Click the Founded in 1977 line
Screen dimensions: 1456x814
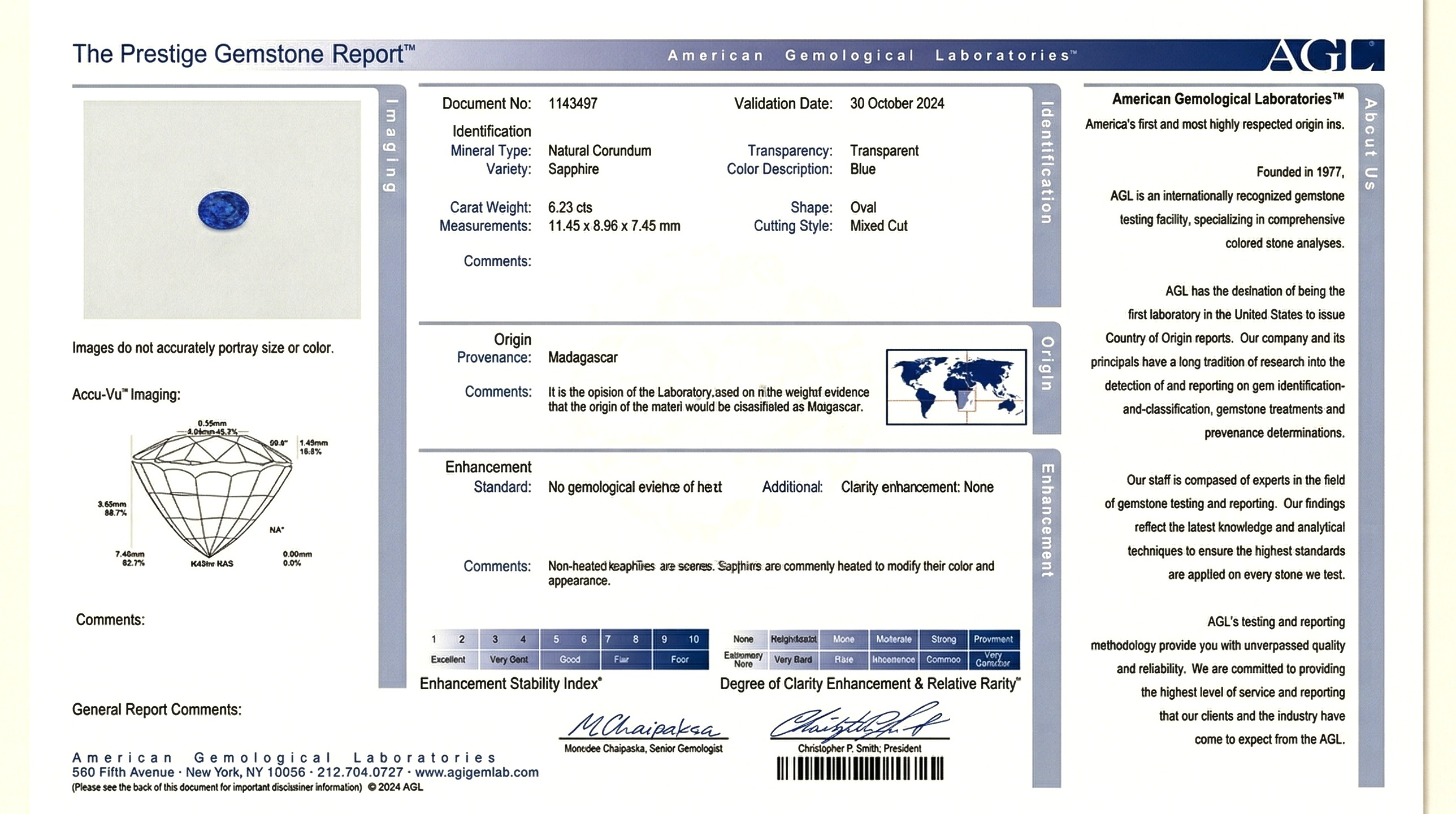tap(1300, 172)
